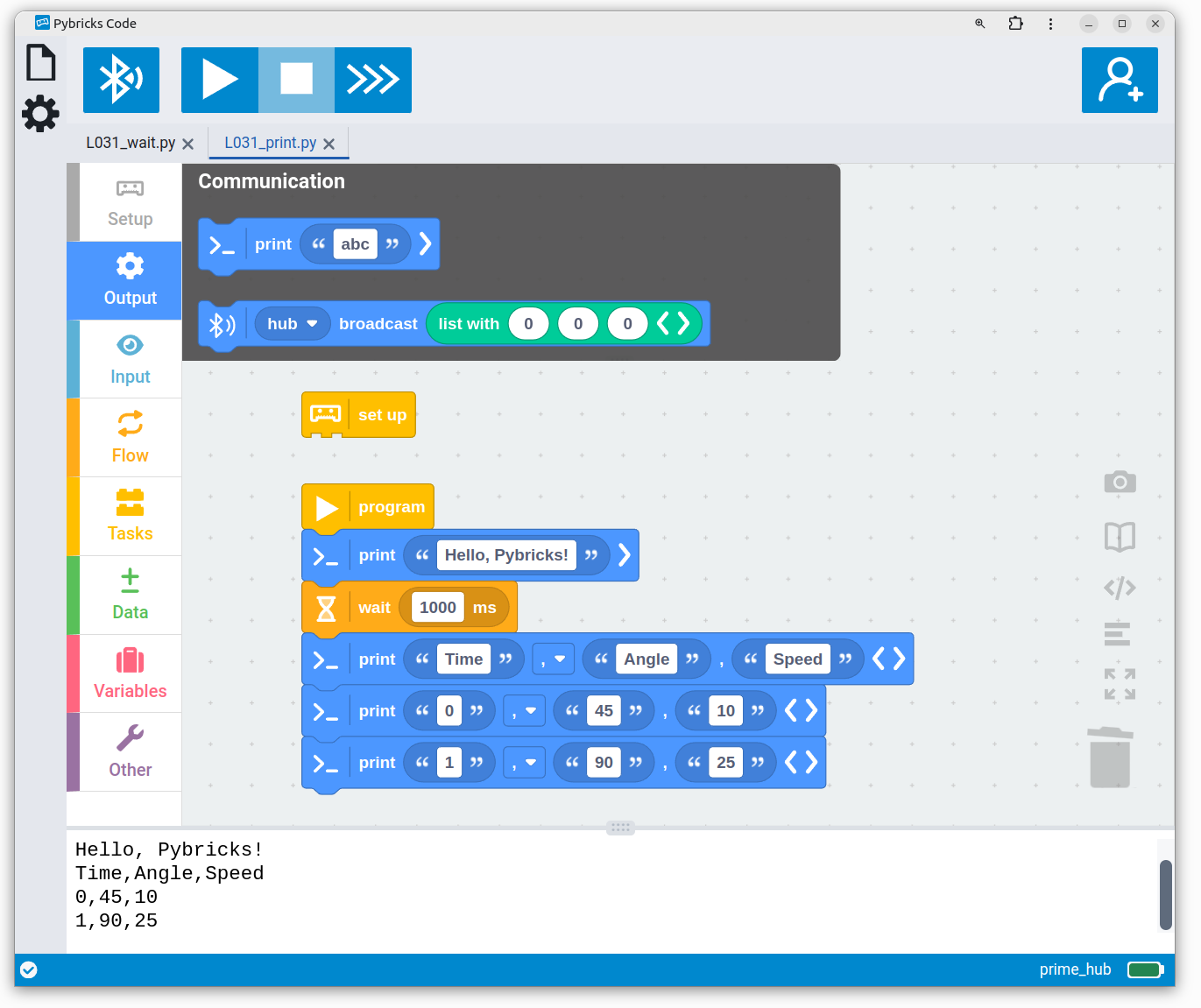Click add/remove arrows on 1,90,25 print block
Viewport: 1201px width, 1008px height.
coord(801,762)
